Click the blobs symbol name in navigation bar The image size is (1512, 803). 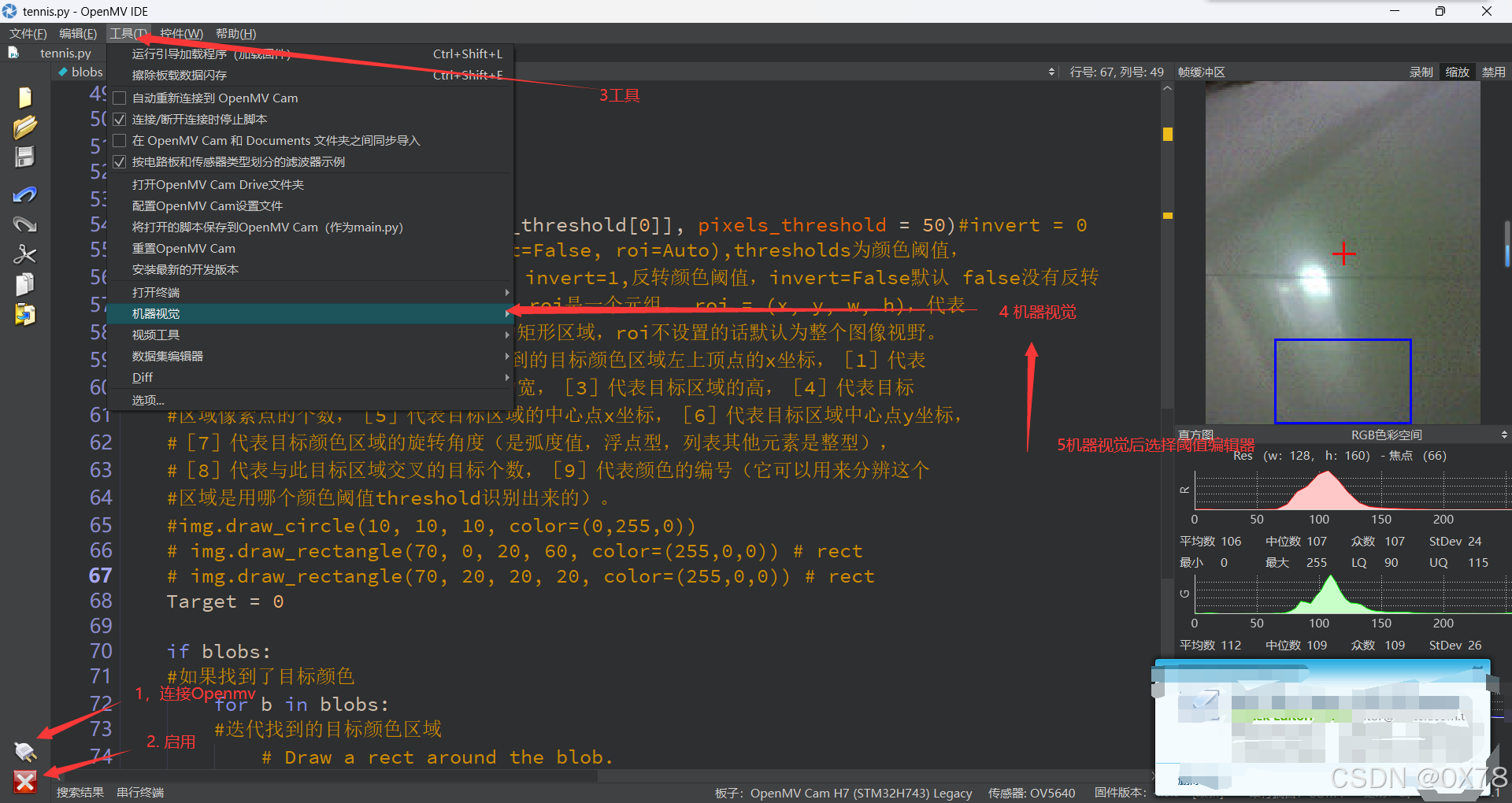coord(87,72)
